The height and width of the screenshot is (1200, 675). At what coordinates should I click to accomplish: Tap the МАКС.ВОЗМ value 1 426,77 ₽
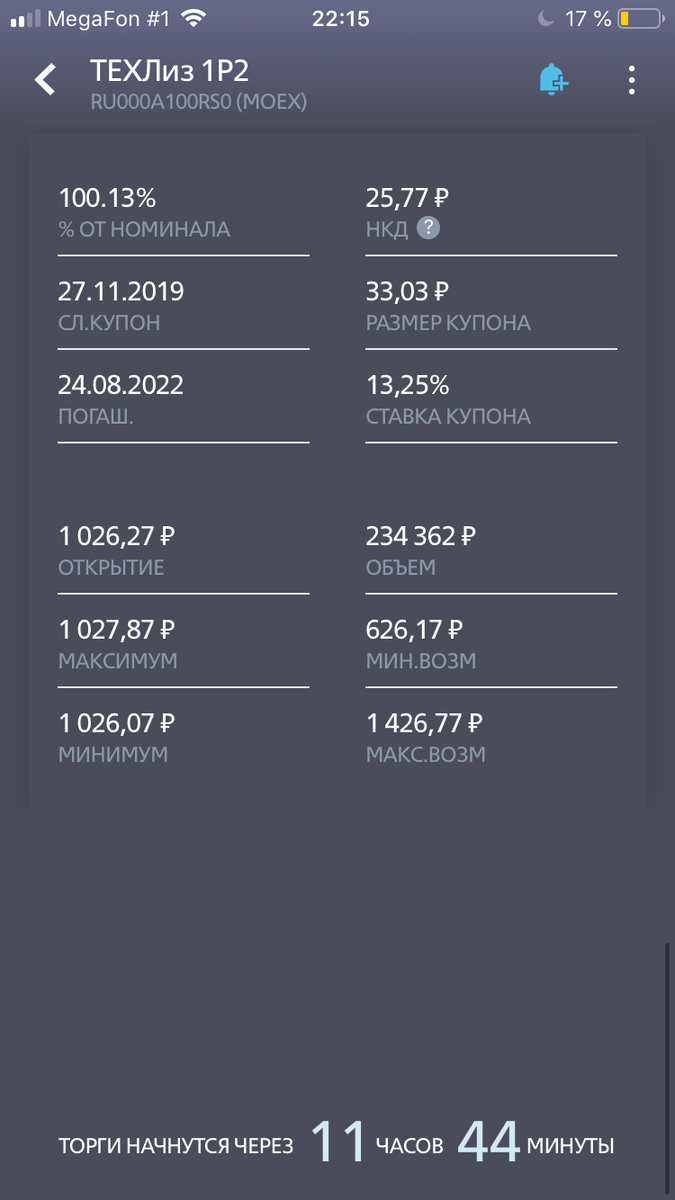(425, 723)
